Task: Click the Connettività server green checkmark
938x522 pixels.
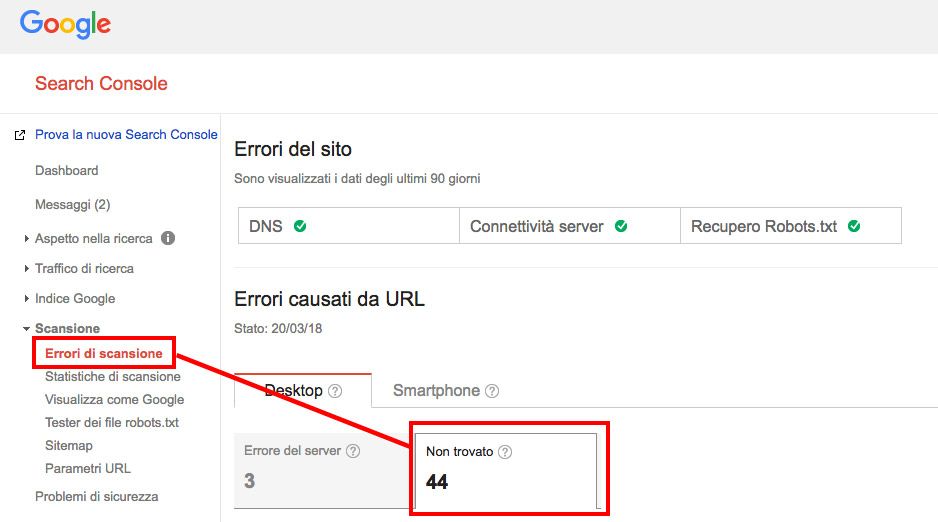Action: [x=621, y=226]
